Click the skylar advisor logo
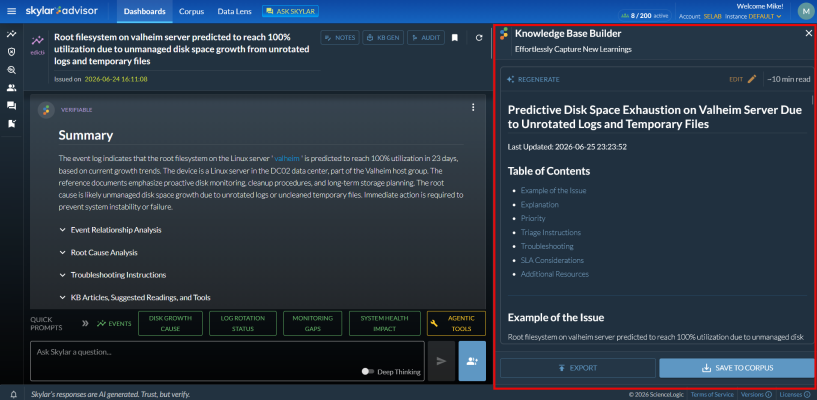Image resolution: width=817 pixels, height=400 pixels. pyautogui.click(x=61, y=11)
